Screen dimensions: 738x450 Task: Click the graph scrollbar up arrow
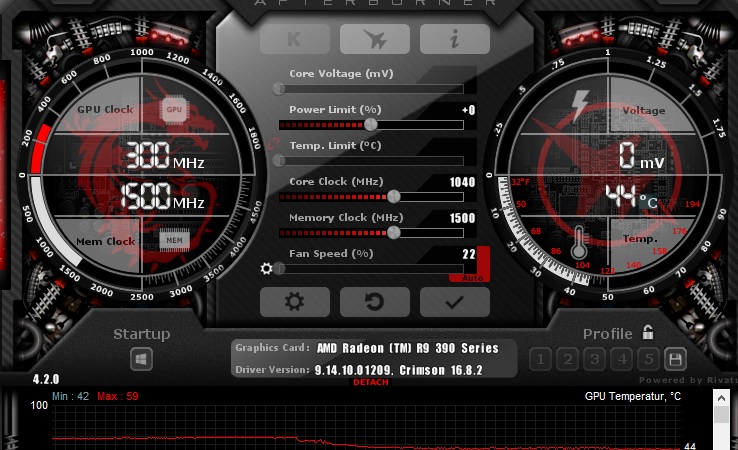coord(721,398)
